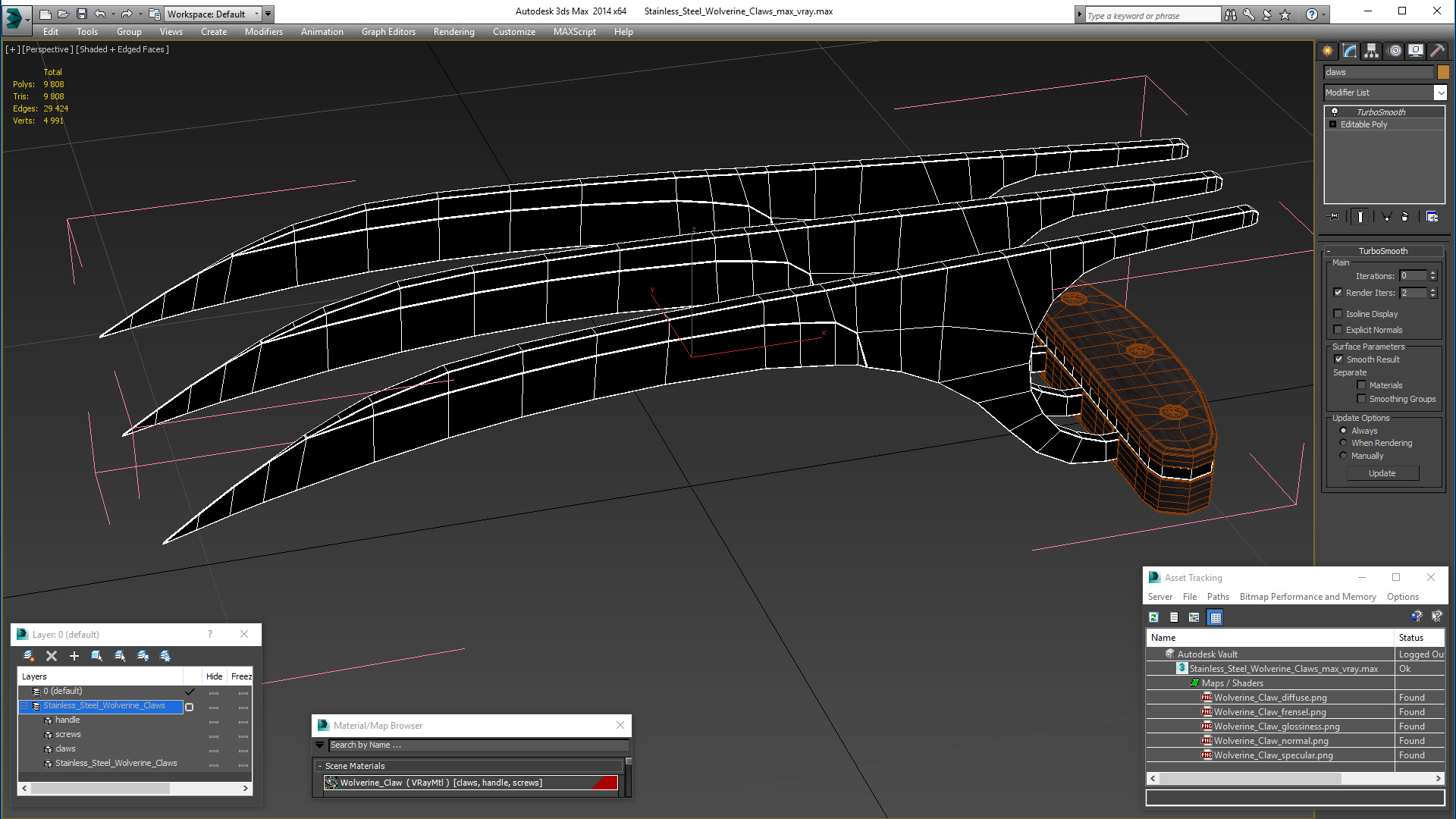
Task: Click the Pin Stack icon
Action: point(1334,217)
